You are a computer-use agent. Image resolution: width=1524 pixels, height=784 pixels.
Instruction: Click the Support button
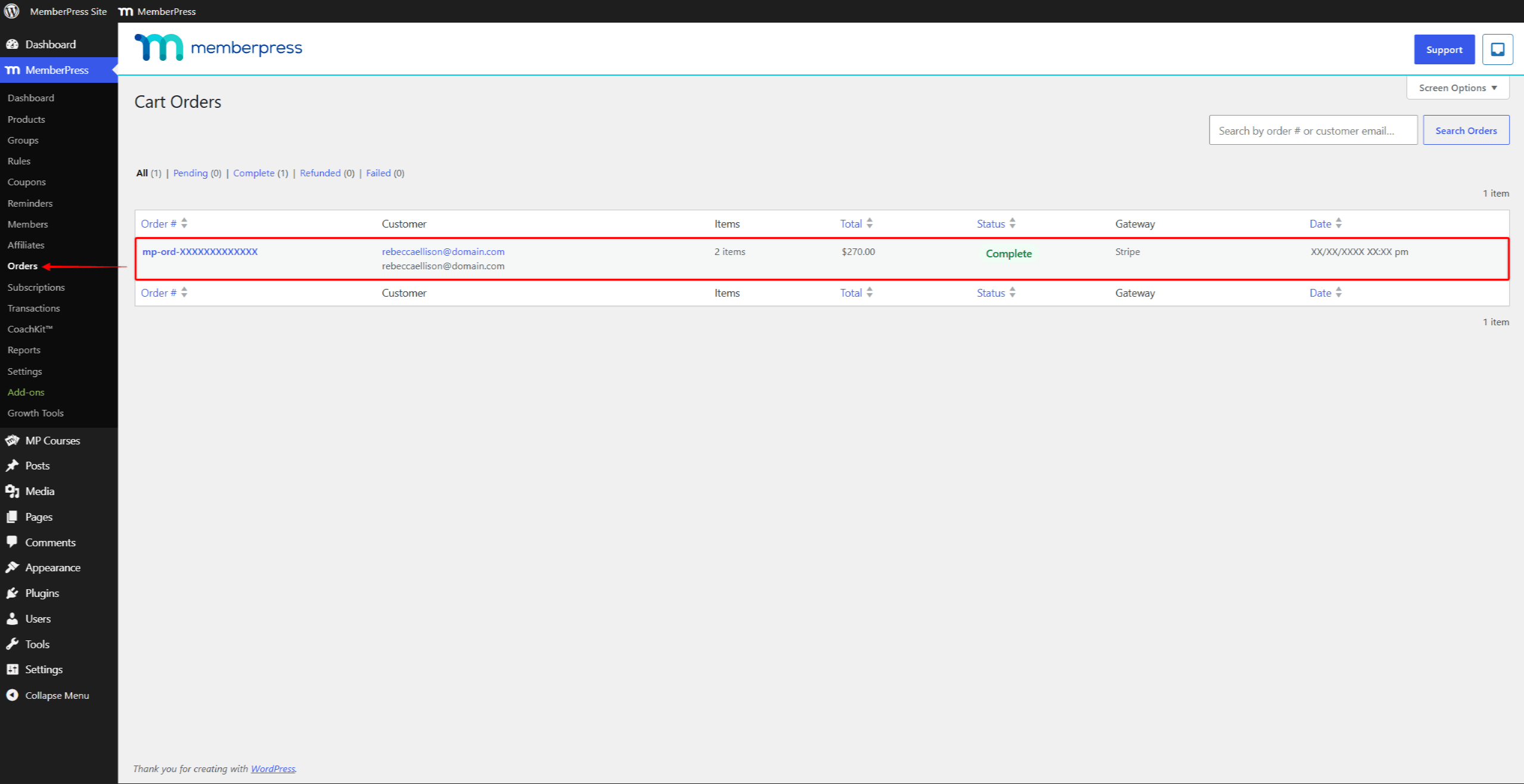tap(1444, 49)
